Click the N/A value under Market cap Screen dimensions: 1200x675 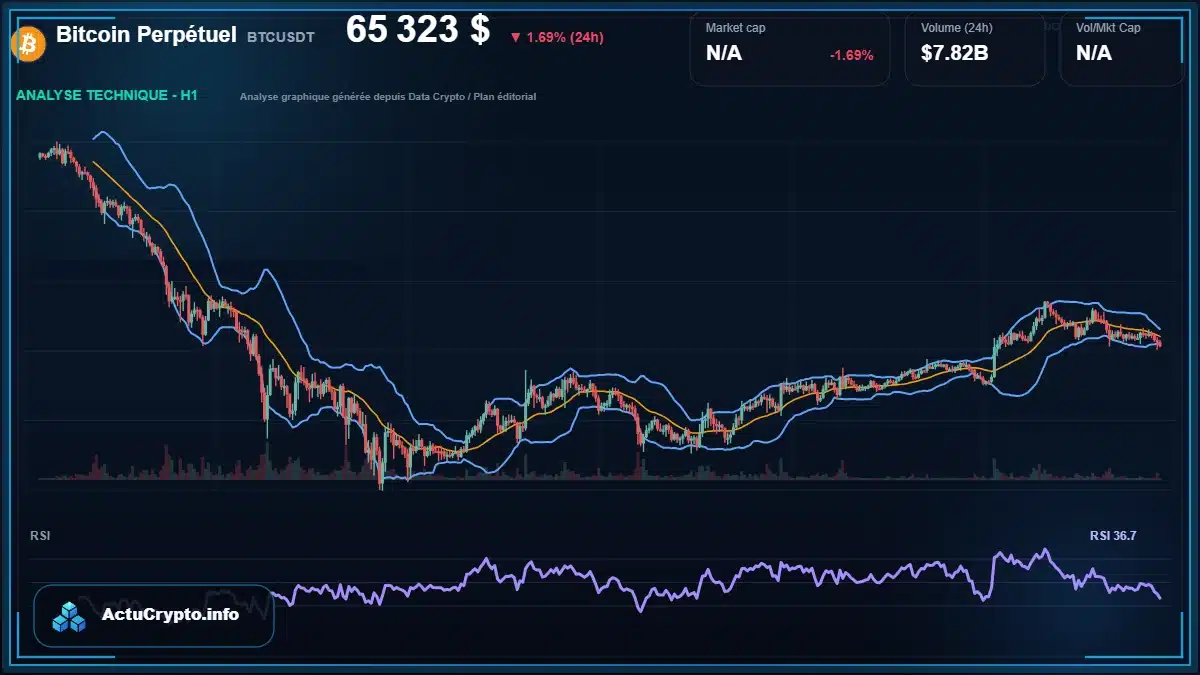tap(724, 53)
